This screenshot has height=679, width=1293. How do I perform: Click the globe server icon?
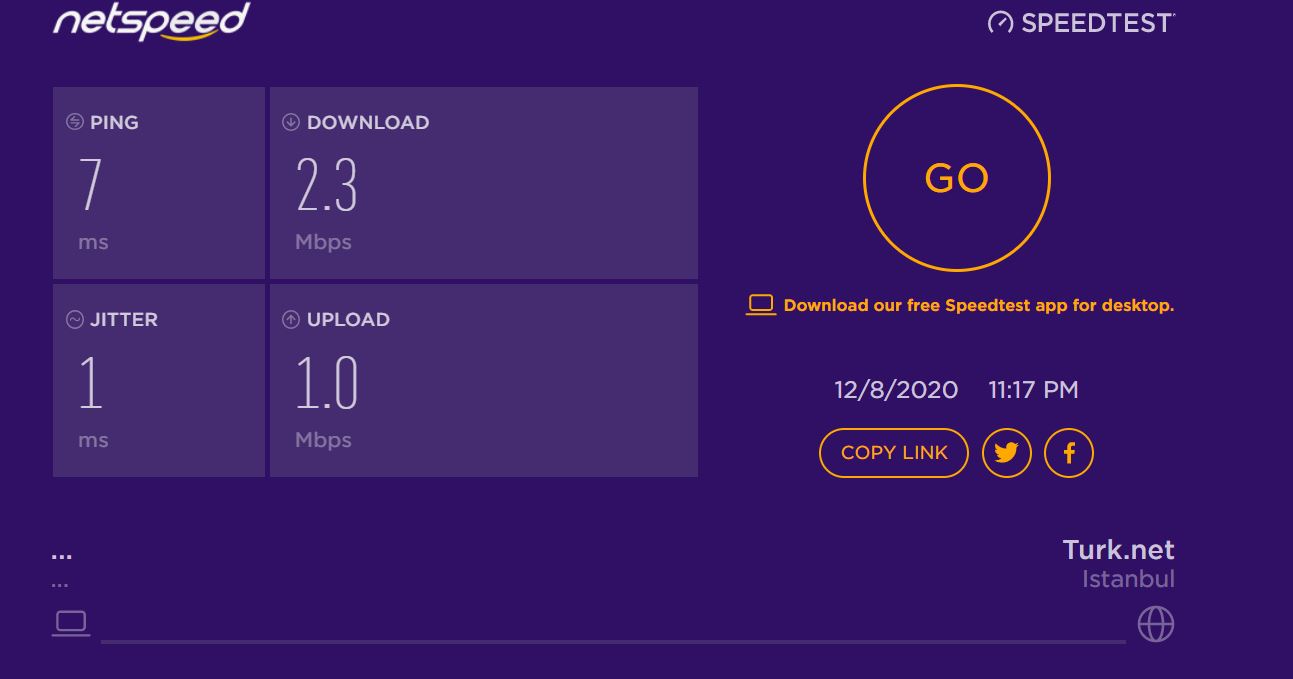coord(1156,624)
